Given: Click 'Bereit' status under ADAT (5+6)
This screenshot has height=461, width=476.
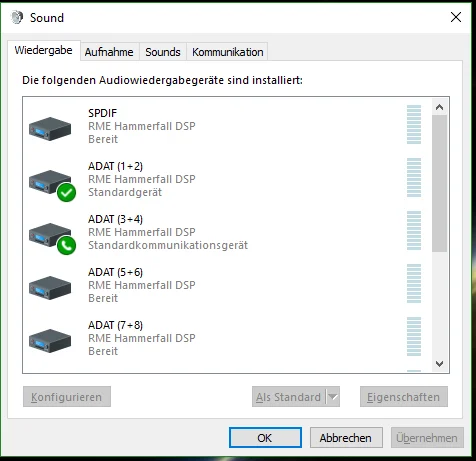Looking at the screenshot, I should (x=103, y=298).
